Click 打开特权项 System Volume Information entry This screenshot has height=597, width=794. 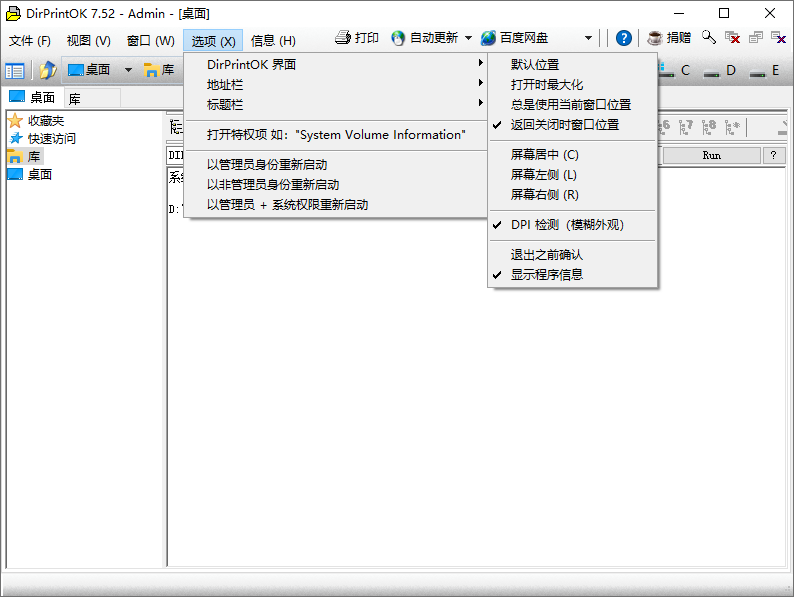coord(336,135)
